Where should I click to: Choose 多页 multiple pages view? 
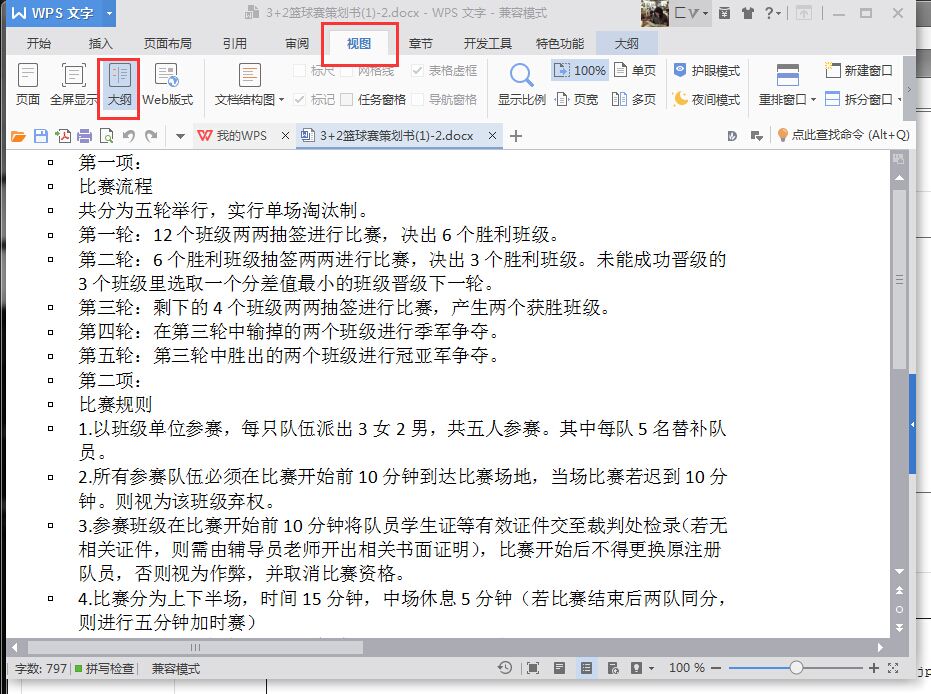[x=634, y=99]
